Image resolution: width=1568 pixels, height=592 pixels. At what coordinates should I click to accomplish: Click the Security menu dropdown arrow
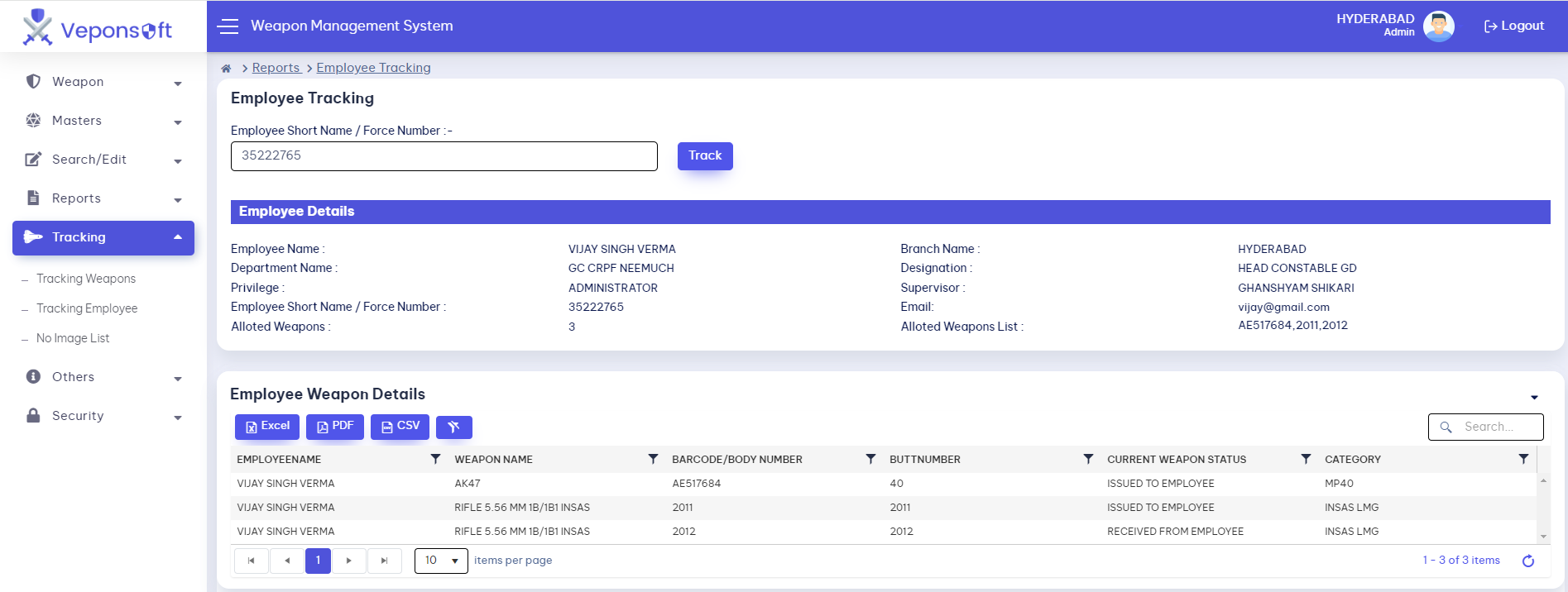click(x=178, y=418)
